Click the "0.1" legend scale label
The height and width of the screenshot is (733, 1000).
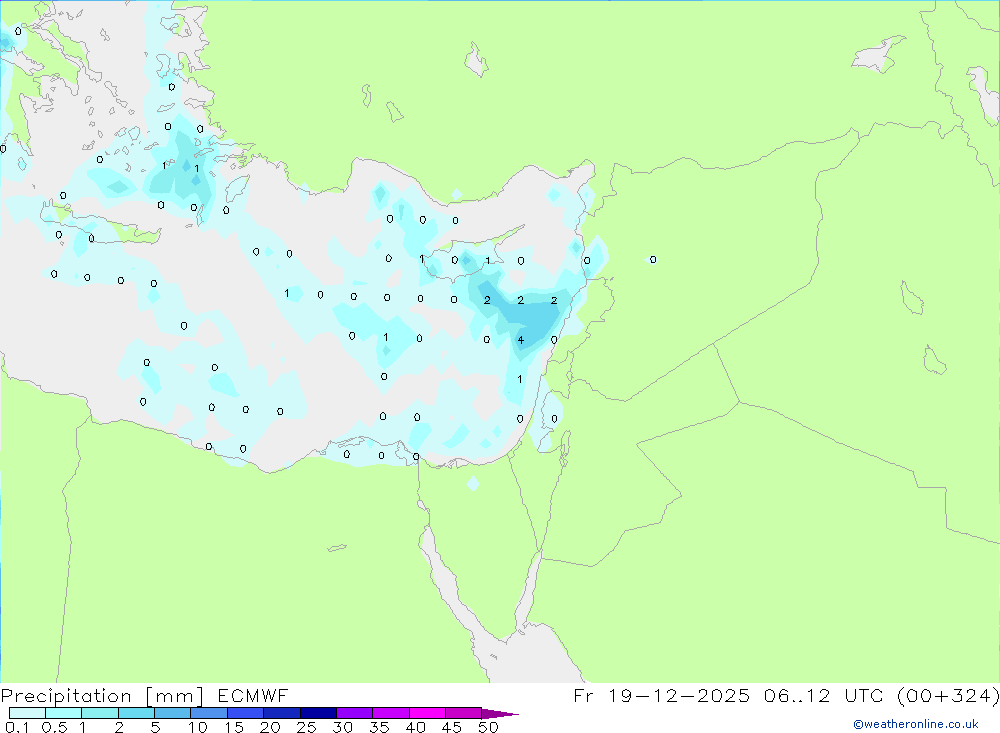(16, 727)
